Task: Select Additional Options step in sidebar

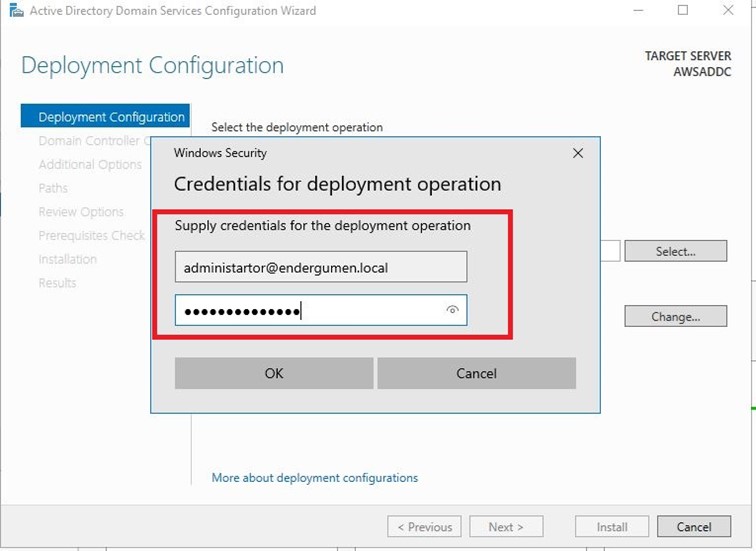Action: point(90,164)
